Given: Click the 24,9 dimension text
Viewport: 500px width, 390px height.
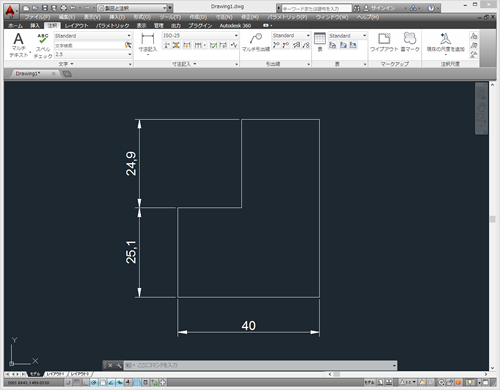Looking at the screenshot, I should click(x=131, y=163).
